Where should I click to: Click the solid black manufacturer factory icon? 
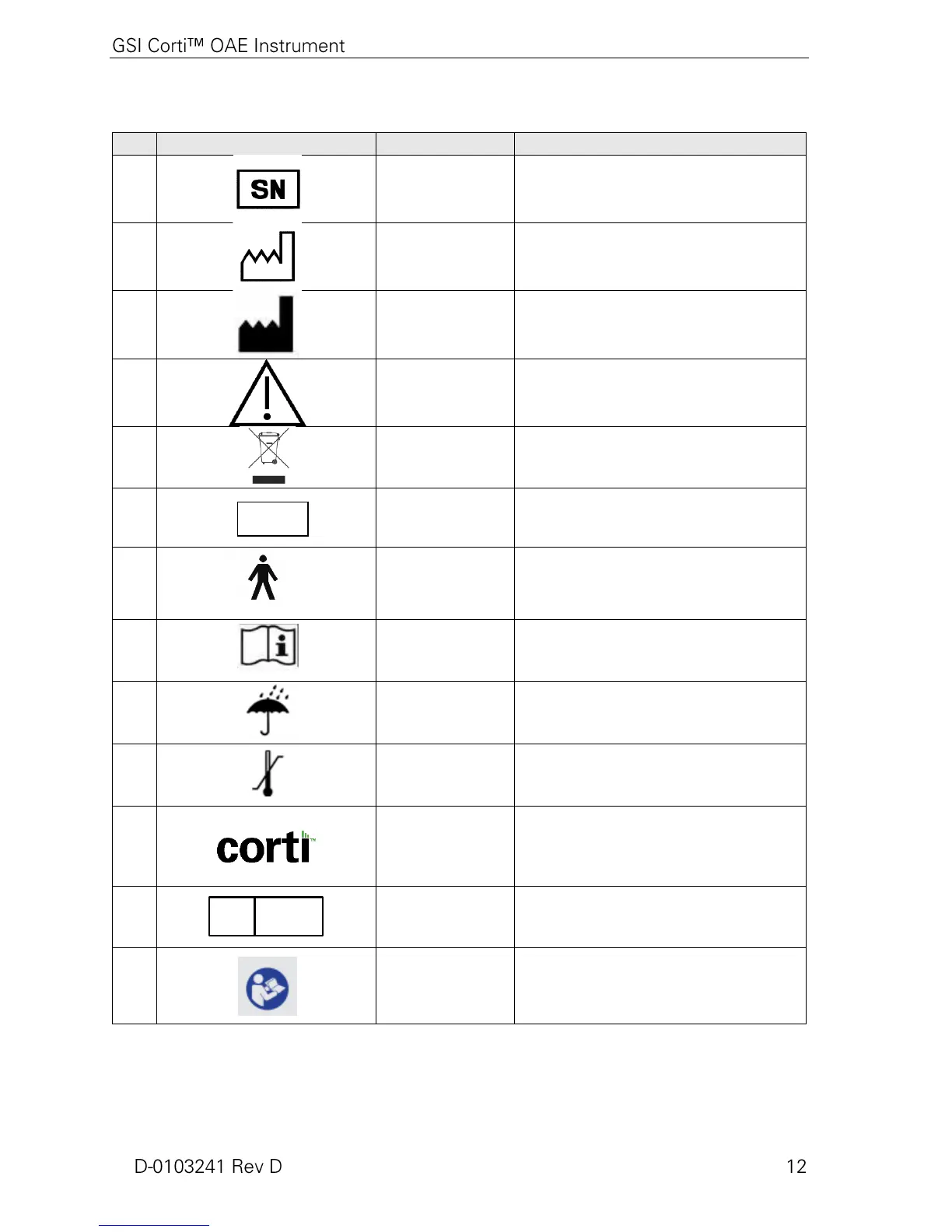click(x=266, y=325)
